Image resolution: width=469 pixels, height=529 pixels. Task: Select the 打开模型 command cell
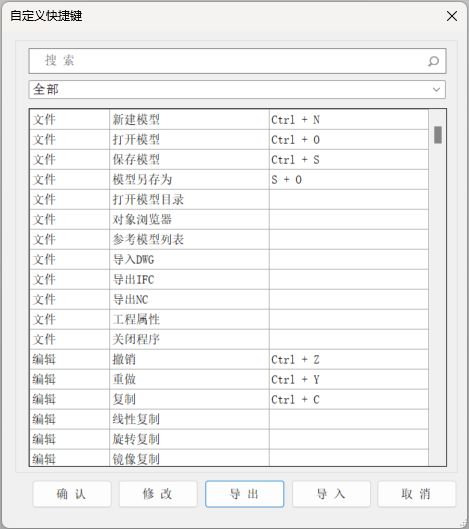(x=189, y=139)
